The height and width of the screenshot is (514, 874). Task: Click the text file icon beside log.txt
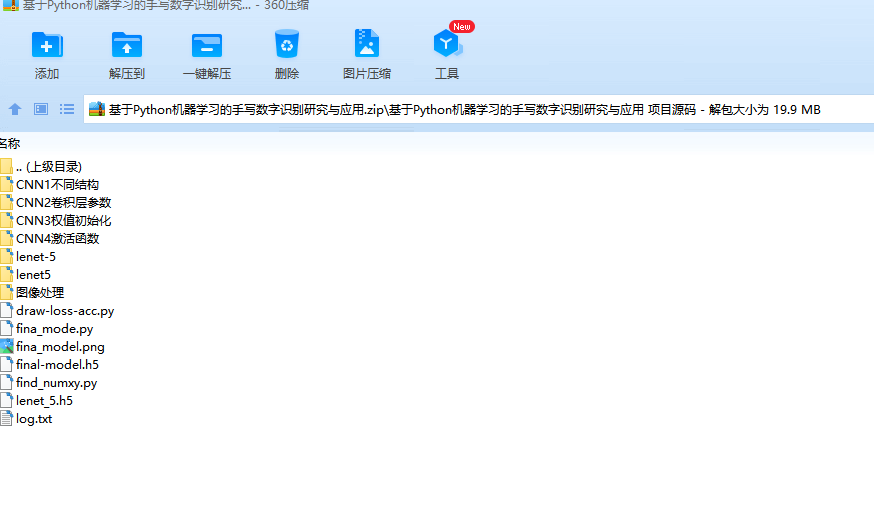pyautogui.click(x=6, y=419)
